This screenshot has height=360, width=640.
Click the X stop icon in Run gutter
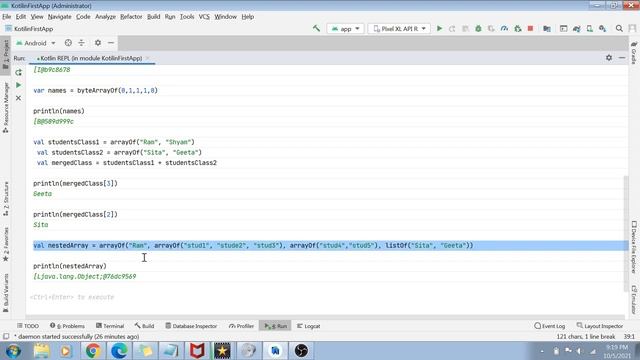(x=18, y=98)
